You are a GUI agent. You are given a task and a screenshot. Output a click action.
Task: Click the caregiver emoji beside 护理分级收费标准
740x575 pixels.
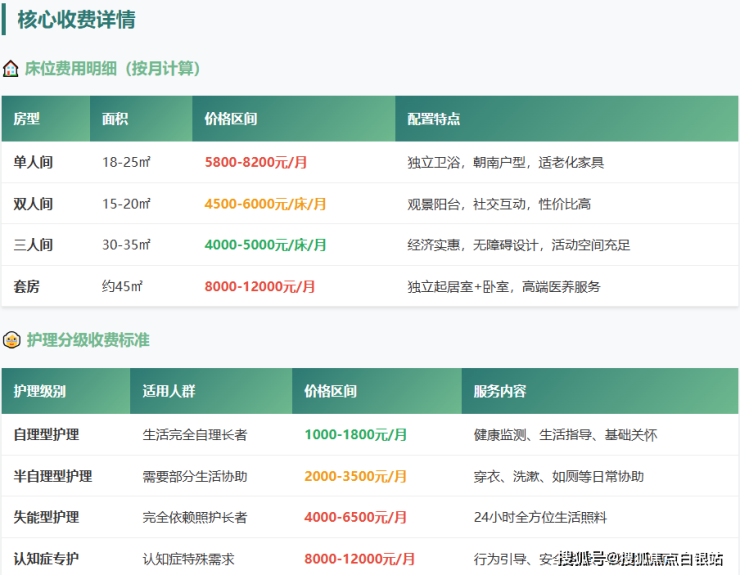coord(11,340)
